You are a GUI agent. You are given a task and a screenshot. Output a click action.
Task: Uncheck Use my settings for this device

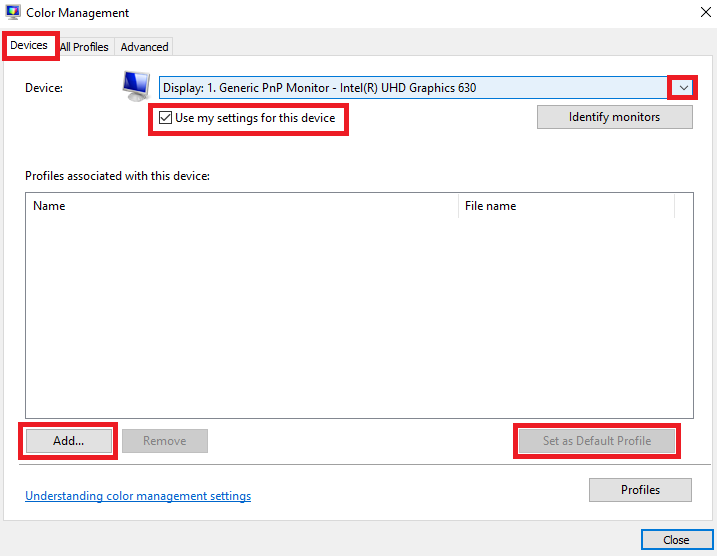[x=165, y=118]
